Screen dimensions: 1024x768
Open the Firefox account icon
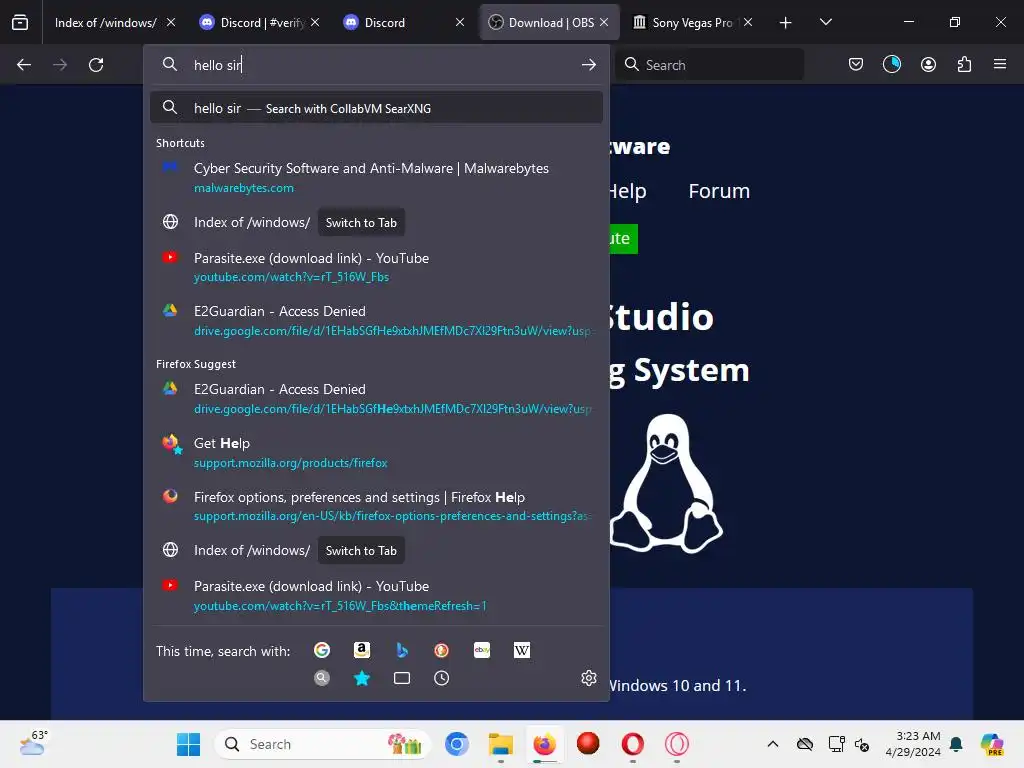[x=928, y=64]
